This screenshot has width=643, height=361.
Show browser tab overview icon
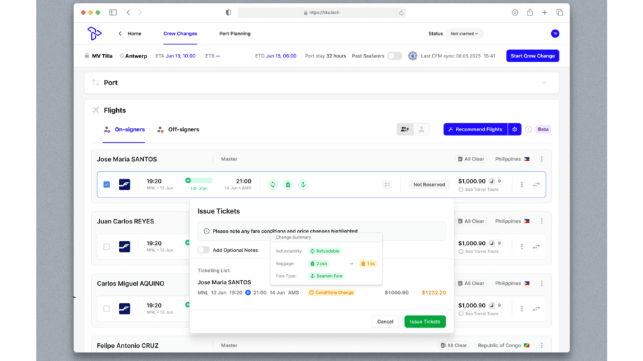559,12
